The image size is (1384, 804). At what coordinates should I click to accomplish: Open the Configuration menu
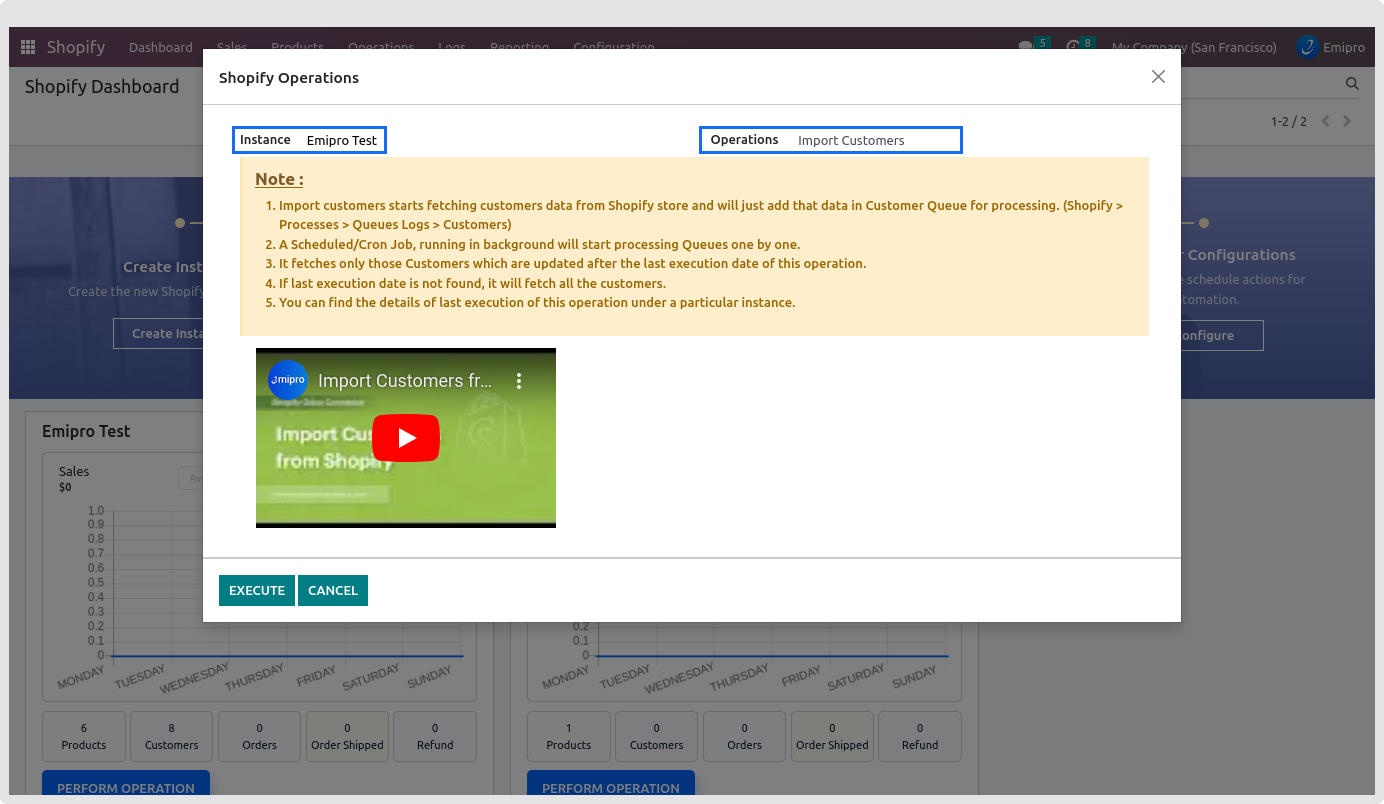pos(614,47)
